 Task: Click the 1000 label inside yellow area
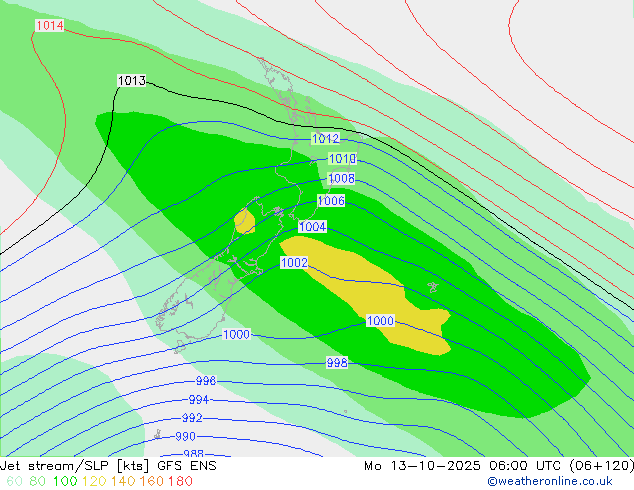coord(380,321)
